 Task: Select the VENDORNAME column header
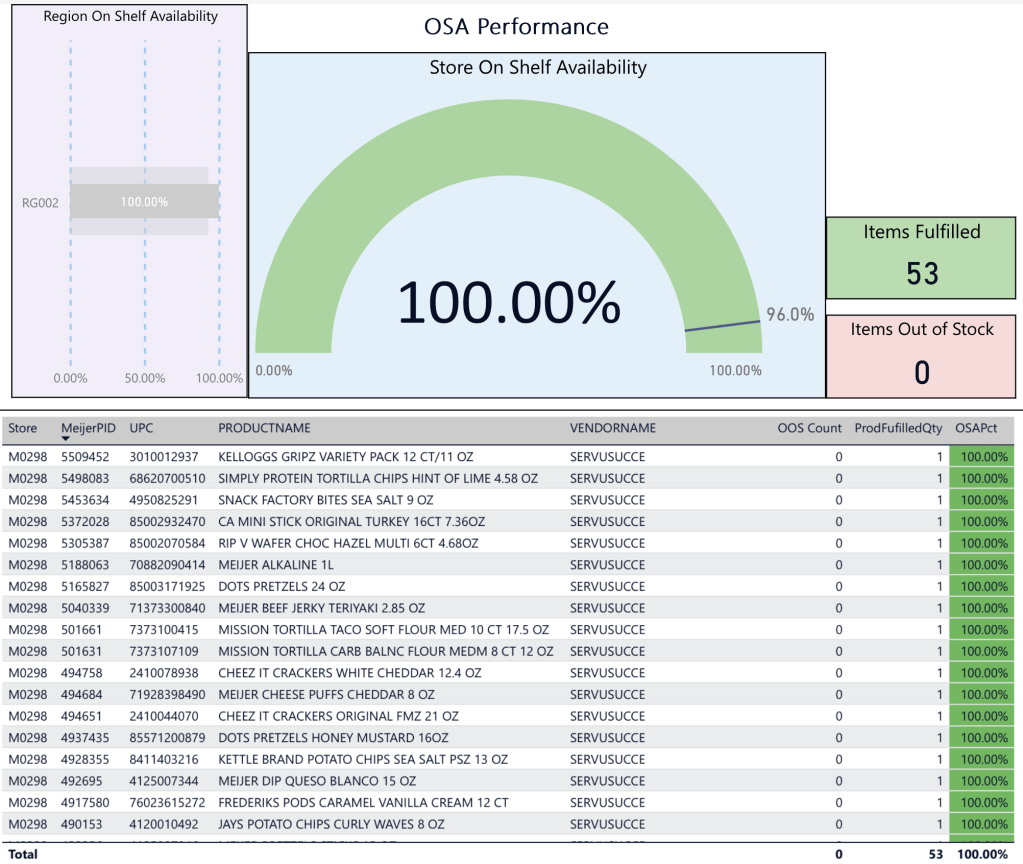[x=612, y=428]
